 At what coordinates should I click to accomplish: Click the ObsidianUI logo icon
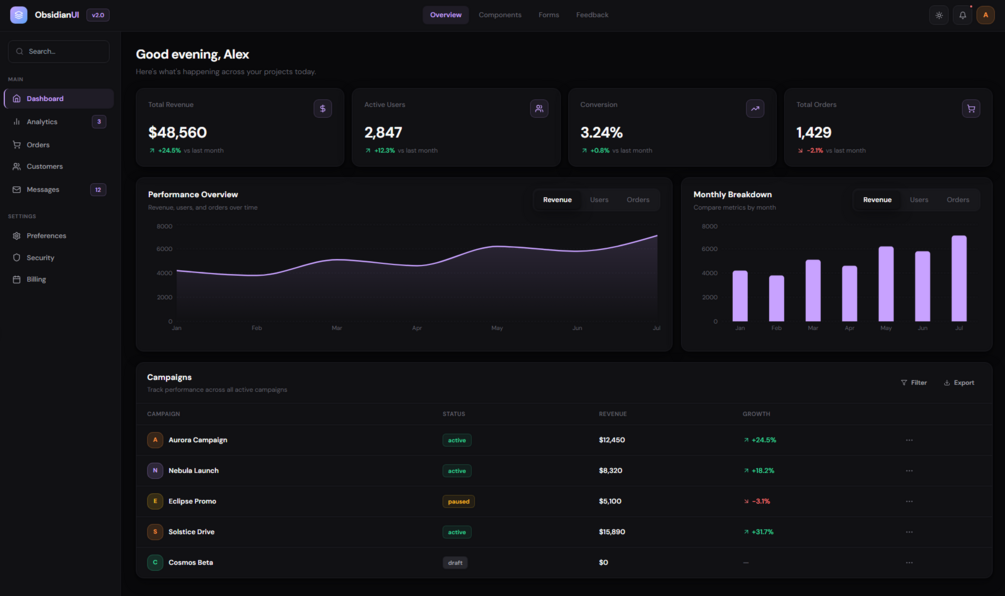pos(19,15)
